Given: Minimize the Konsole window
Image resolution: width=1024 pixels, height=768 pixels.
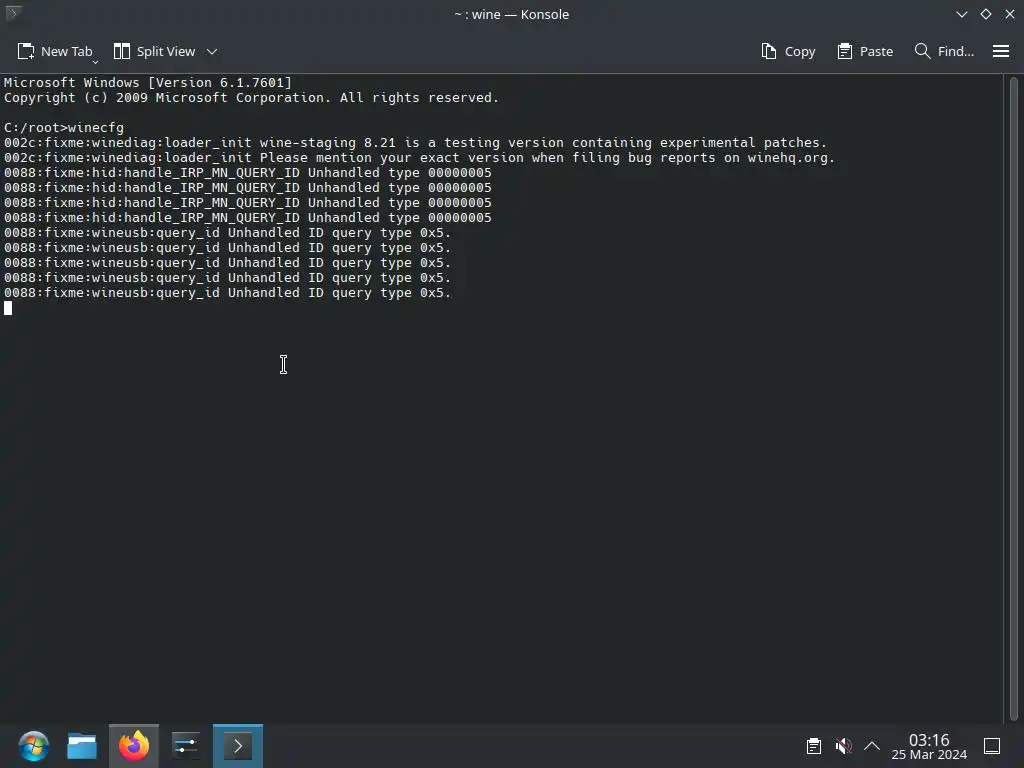Looking at the screenshot, I should (x=961, y=14).
